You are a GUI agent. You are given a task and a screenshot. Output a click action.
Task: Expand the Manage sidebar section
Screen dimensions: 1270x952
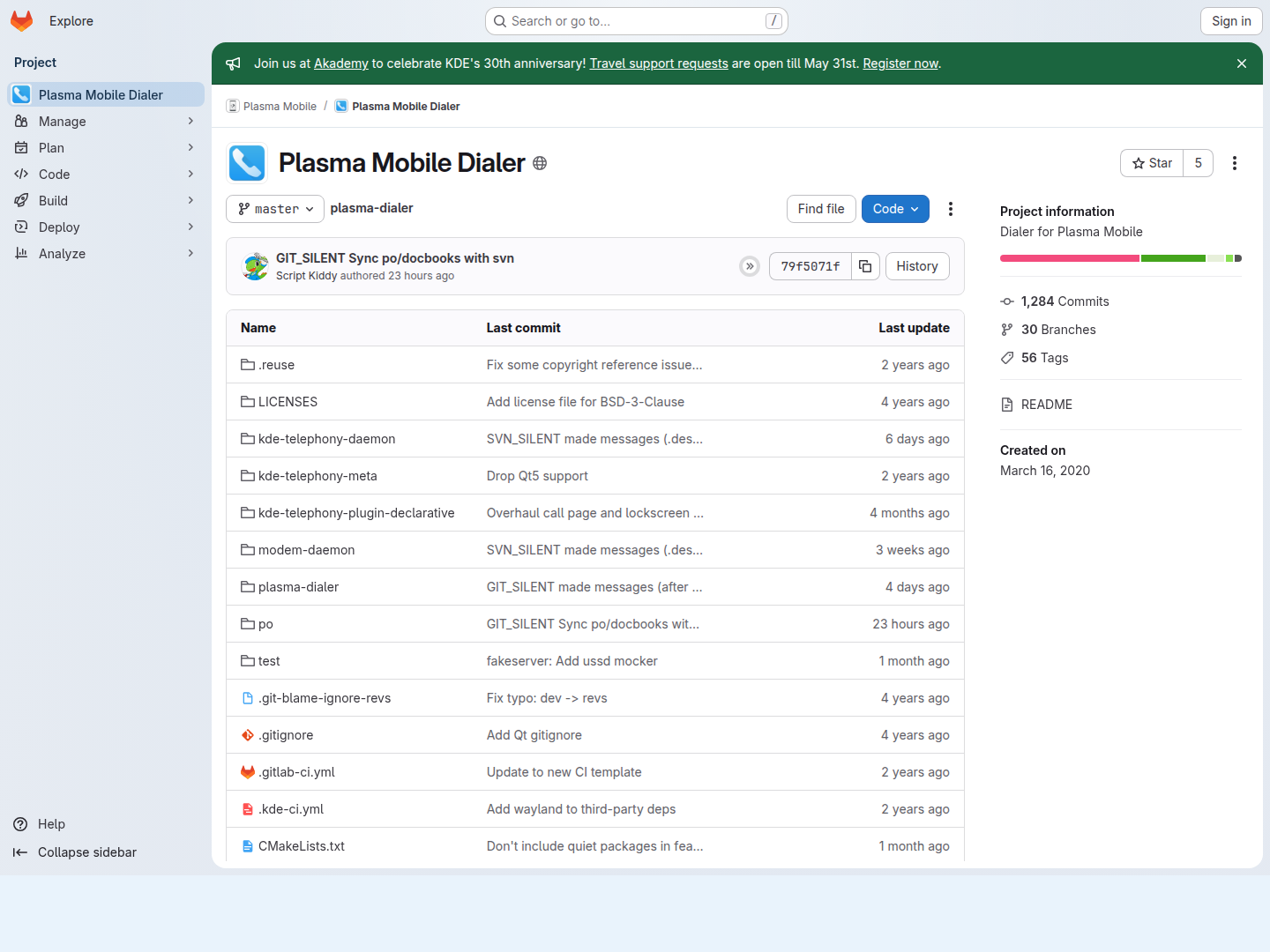(106, 122)
